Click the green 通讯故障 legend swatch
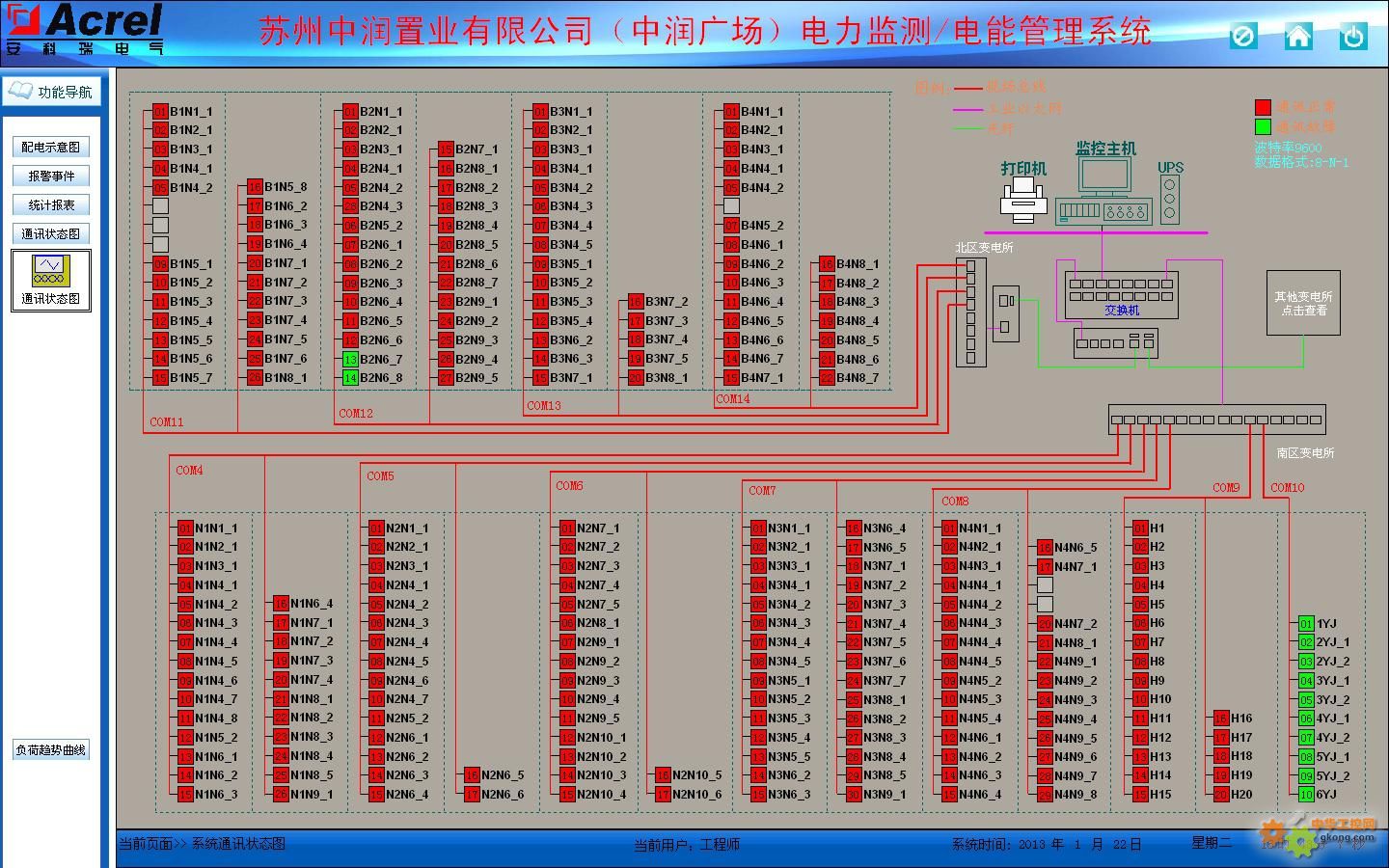The image size is (1389, 868). coord(1263,126)
